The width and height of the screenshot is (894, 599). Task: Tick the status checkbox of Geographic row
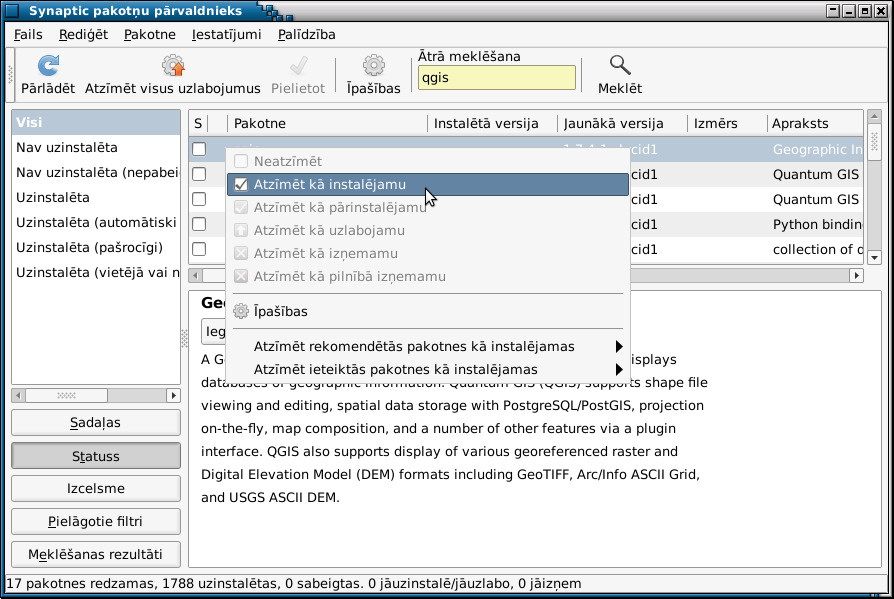(199, 149)
